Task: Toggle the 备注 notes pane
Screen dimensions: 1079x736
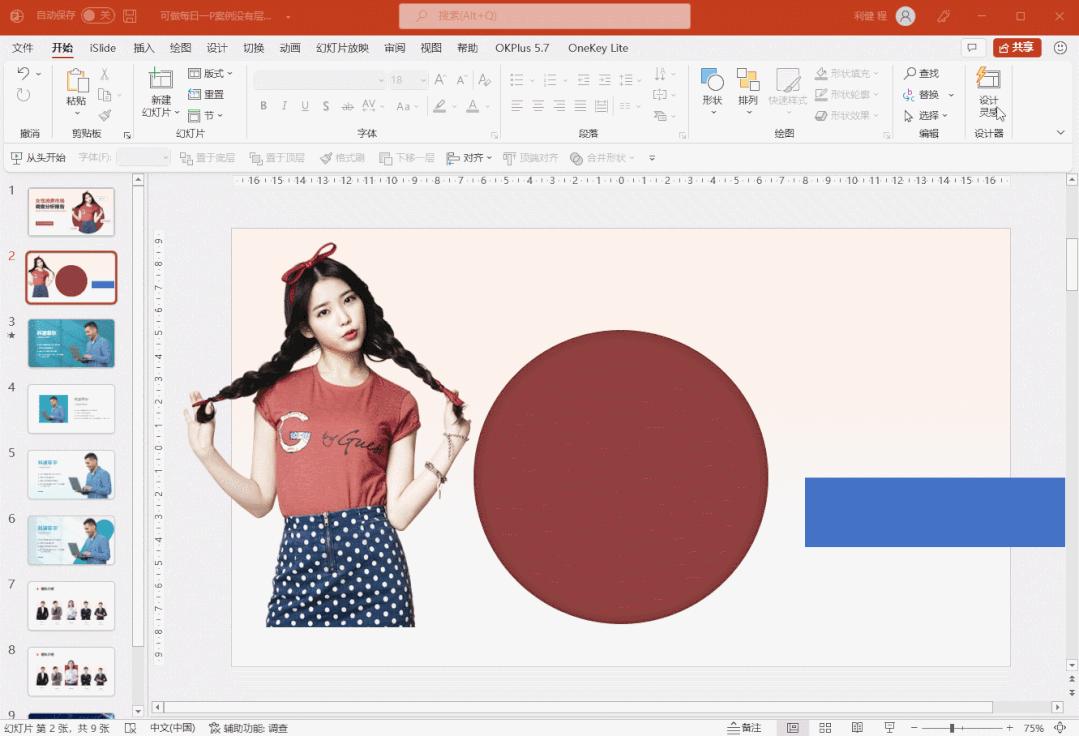Action: 745,728
